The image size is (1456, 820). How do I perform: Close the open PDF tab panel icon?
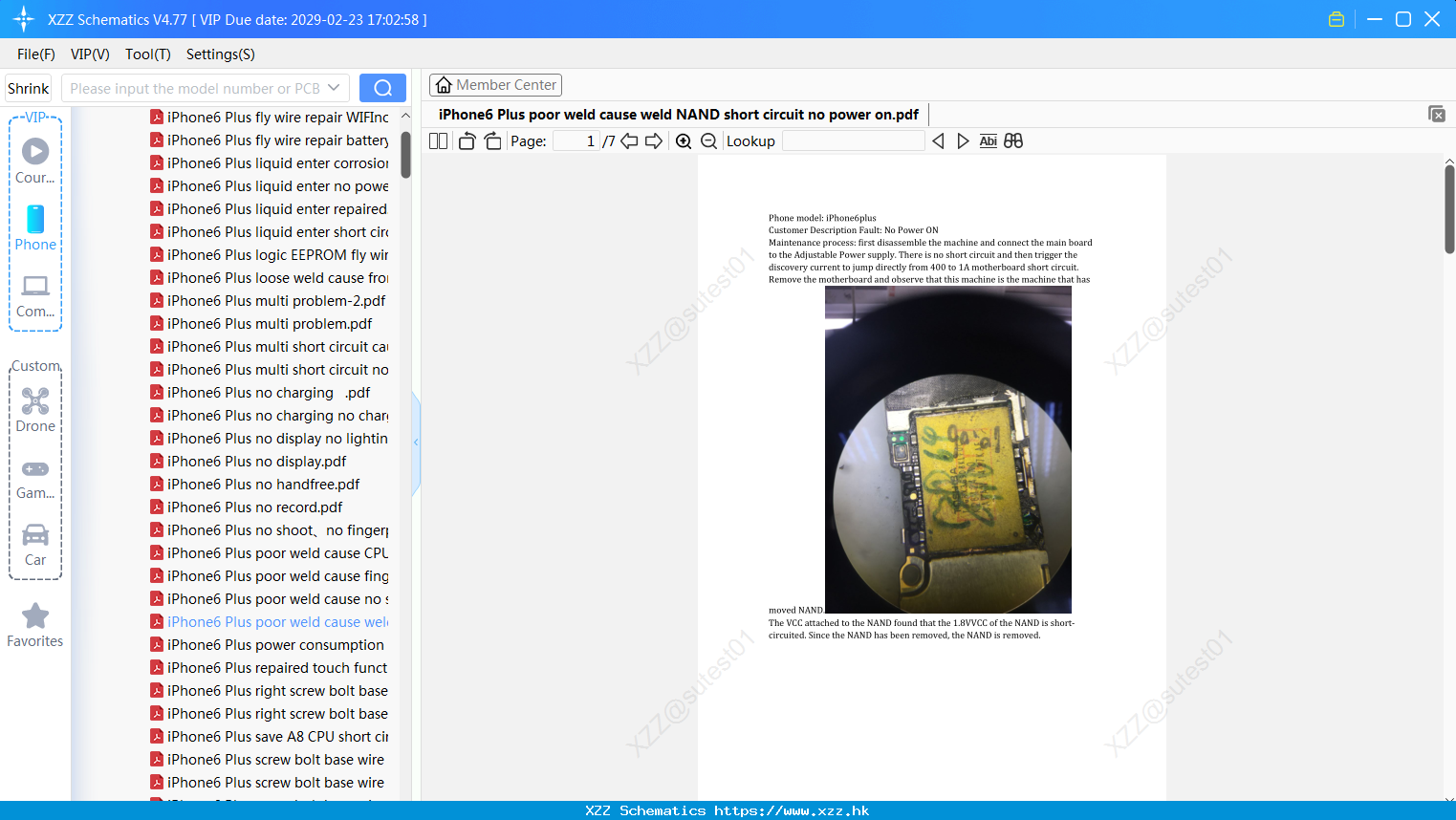click(1437, 114)
